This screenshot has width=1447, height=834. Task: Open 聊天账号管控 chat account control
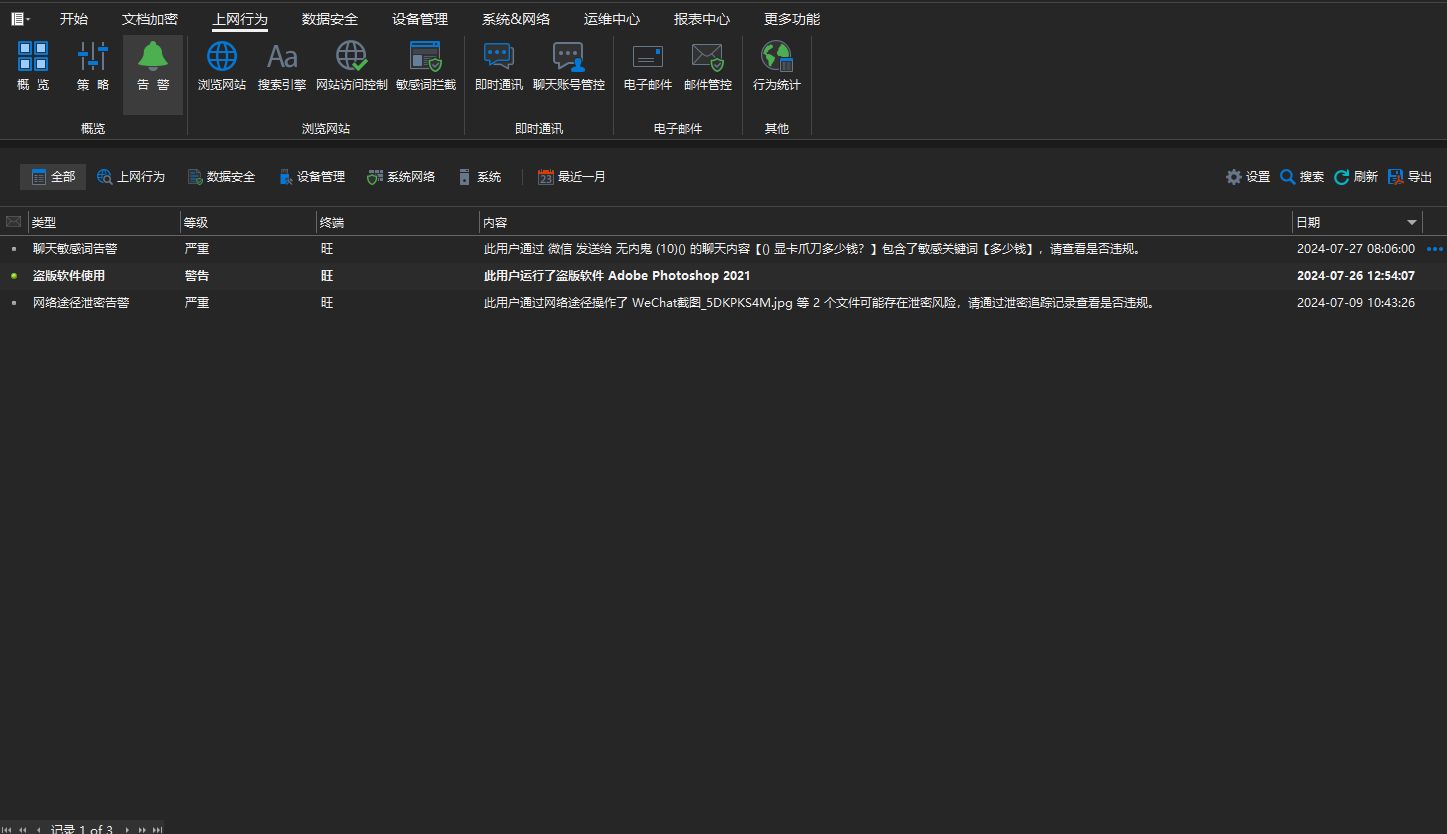[569, 66]
